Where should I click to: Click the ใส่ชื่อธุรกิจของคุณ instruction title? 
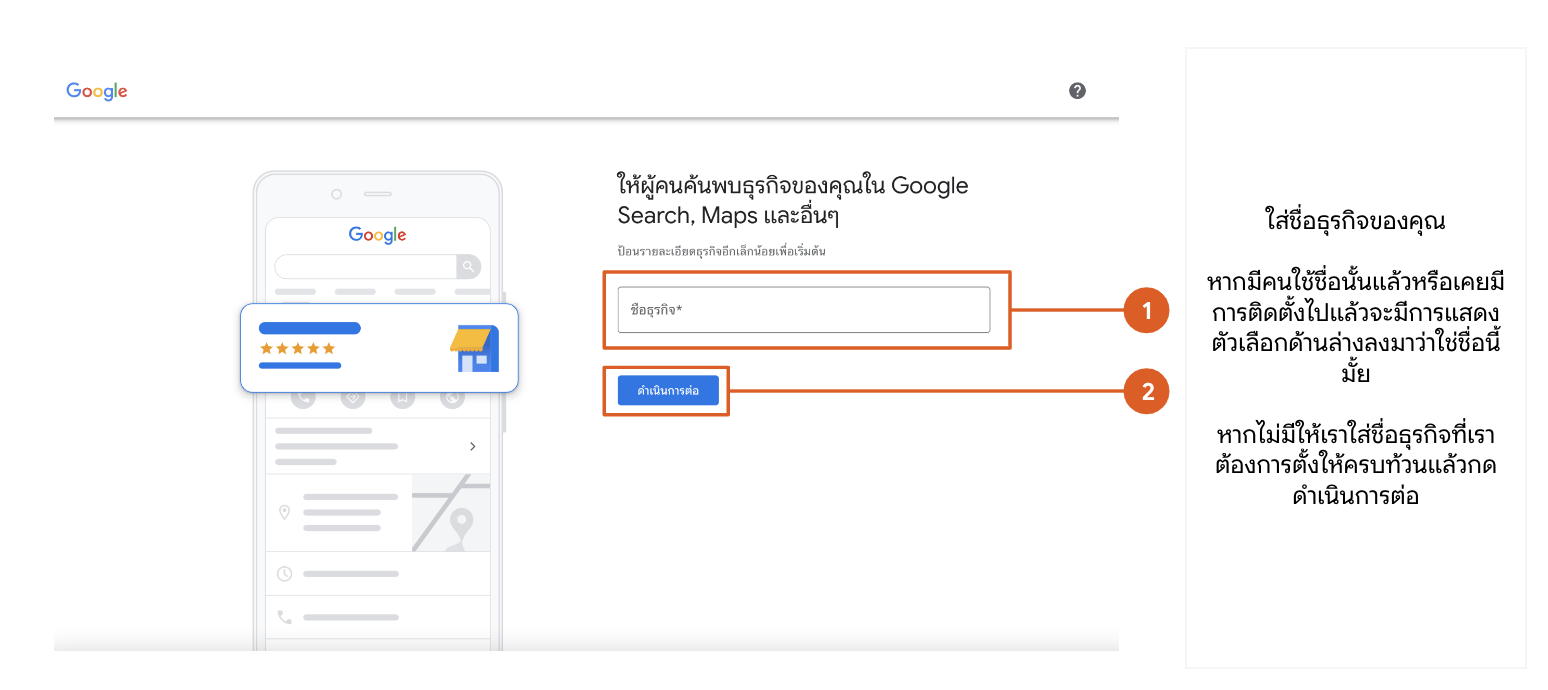click(x=1355, y=222)
